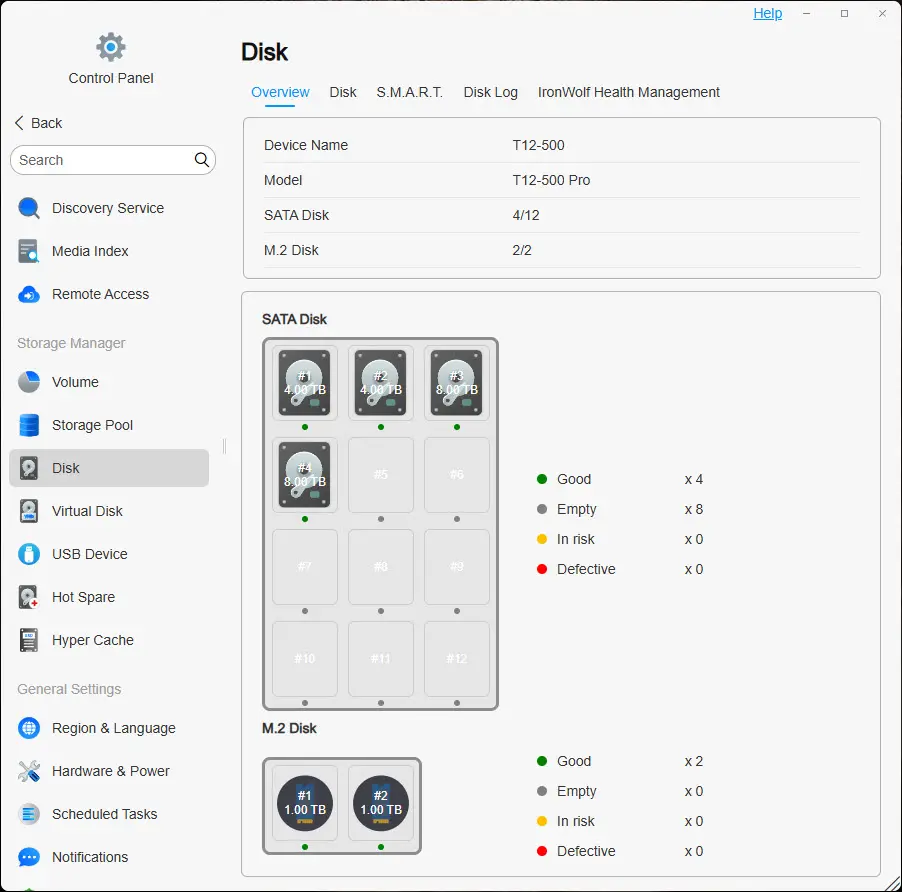Click the Hot Spare label

pyautogui.click(x=83, y=597)
